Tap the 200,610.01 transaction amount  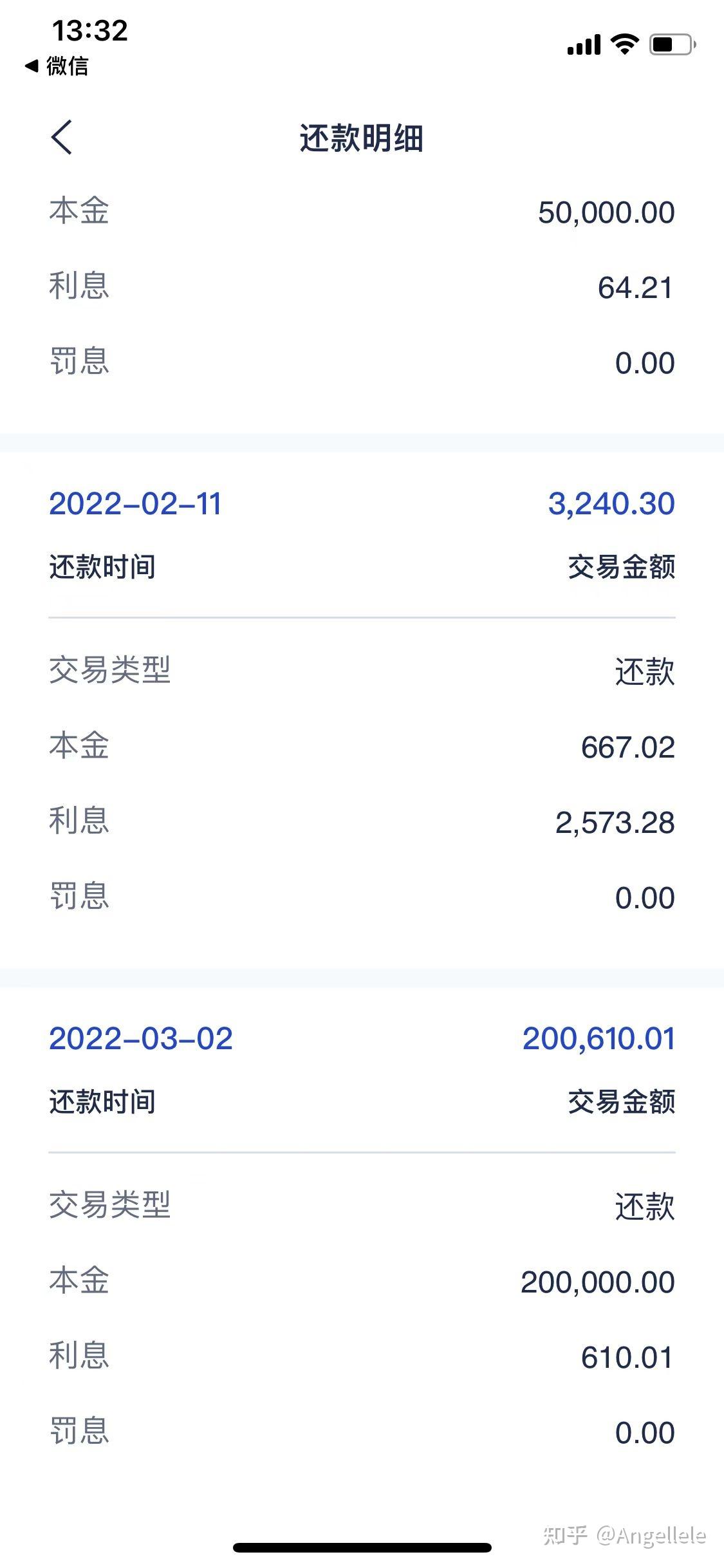(599, 1038)
